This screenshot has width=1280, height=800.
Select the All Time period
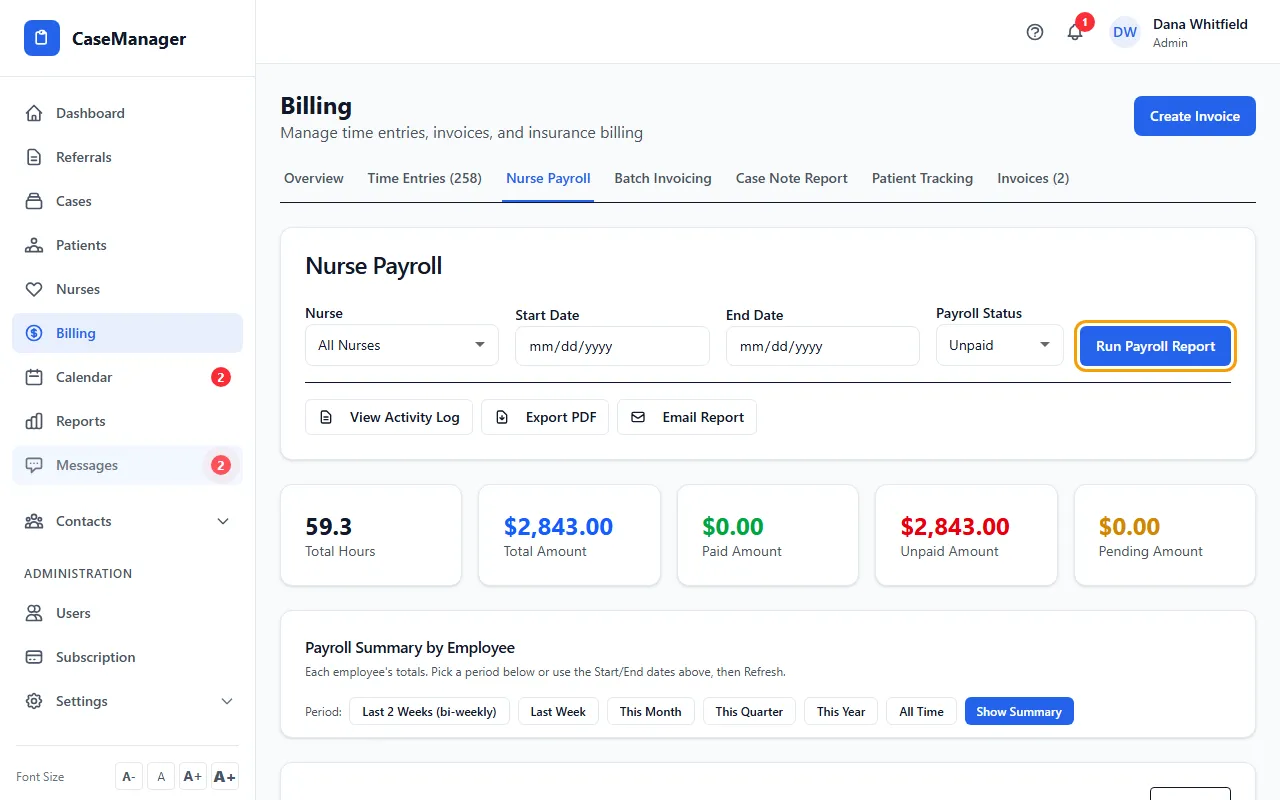[x=921, y=712]
